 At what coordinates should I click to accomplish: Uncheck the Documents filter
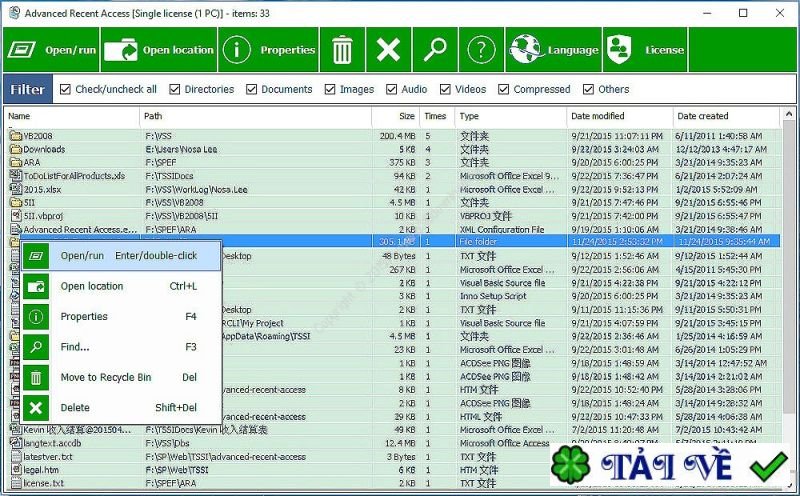(x=251, y=89)
